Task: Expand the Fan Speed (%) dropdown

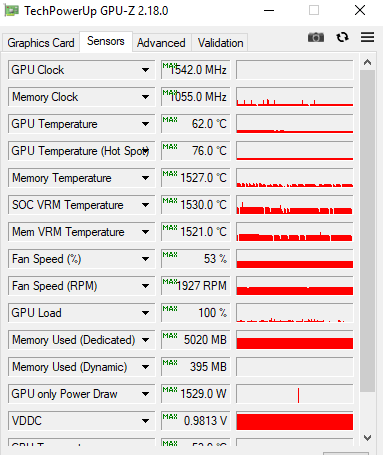Action: (145, 259)
